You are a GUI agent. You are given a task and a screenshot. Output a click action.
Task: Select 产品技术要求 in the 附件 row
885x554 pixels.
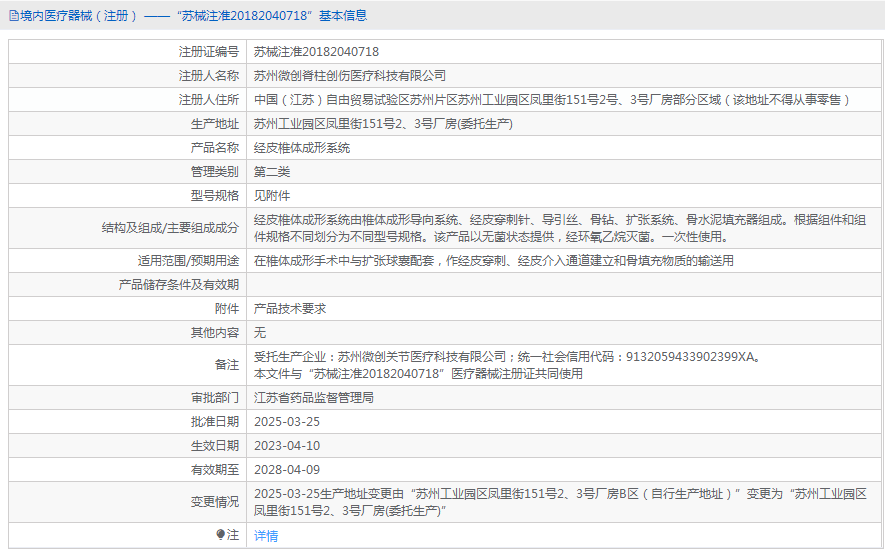pyautogui.click(x=290, y=309)
